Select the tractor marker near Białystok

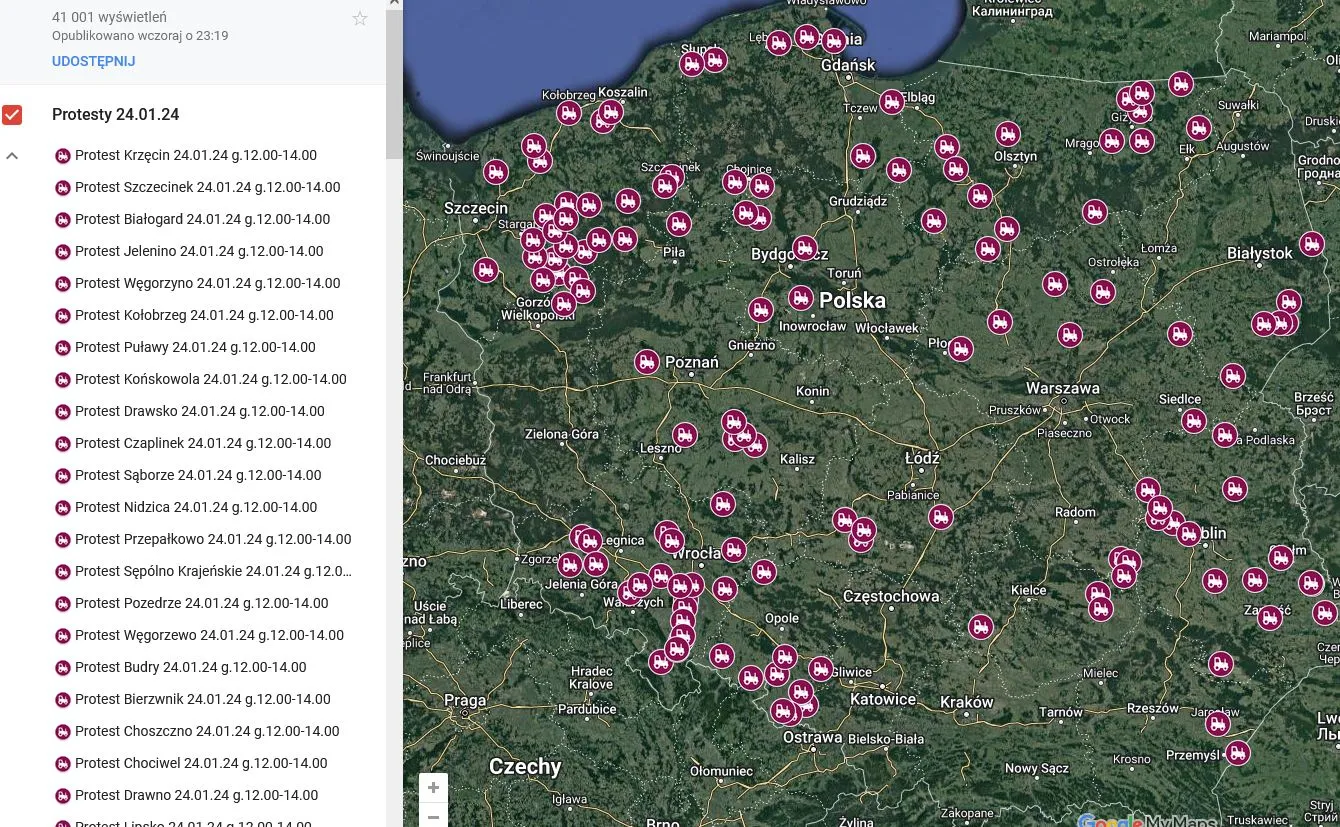(x=1312, y=243)
